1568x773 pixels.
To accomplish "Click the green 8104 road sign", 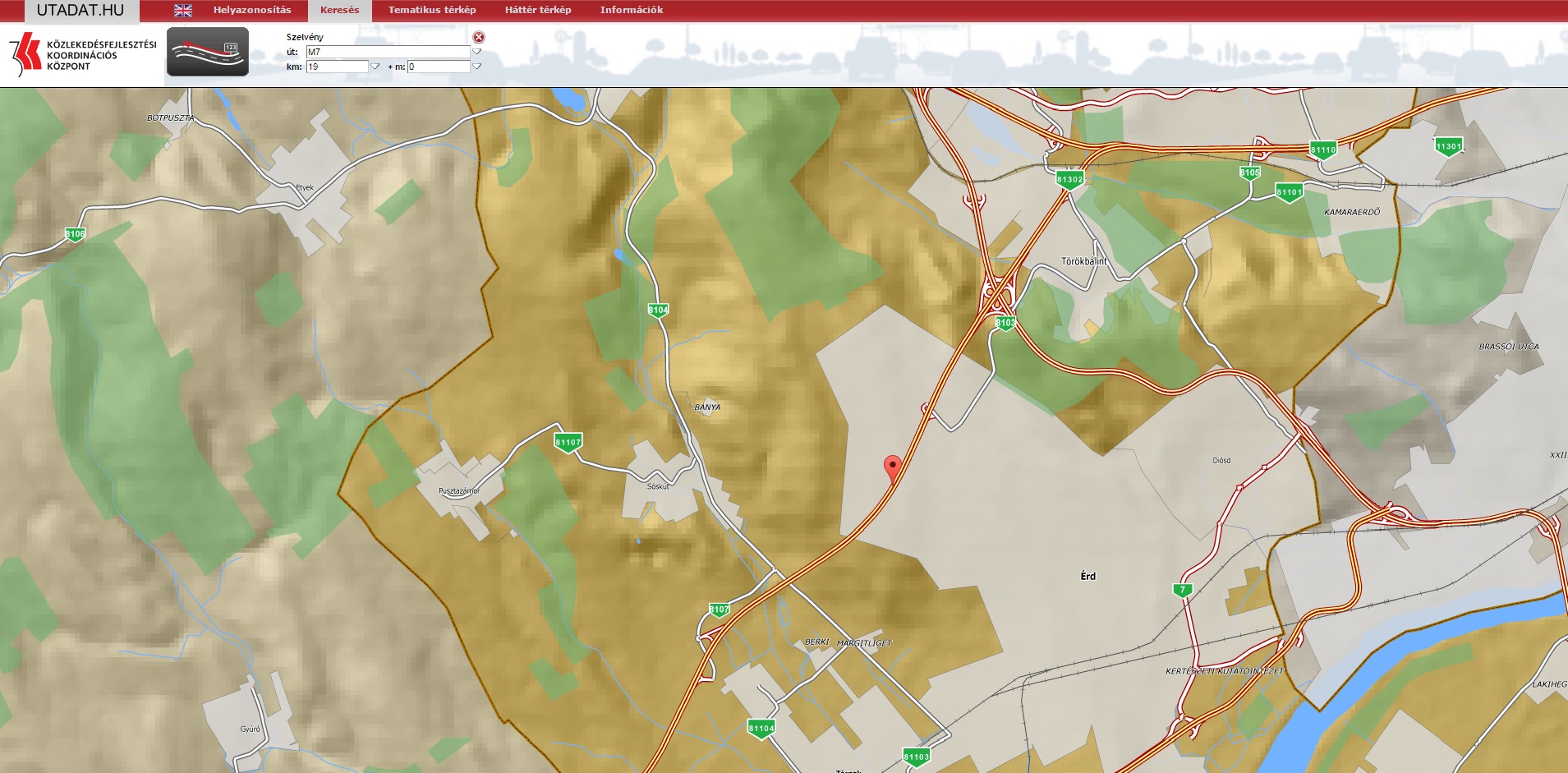I will [x=658, y=311].
